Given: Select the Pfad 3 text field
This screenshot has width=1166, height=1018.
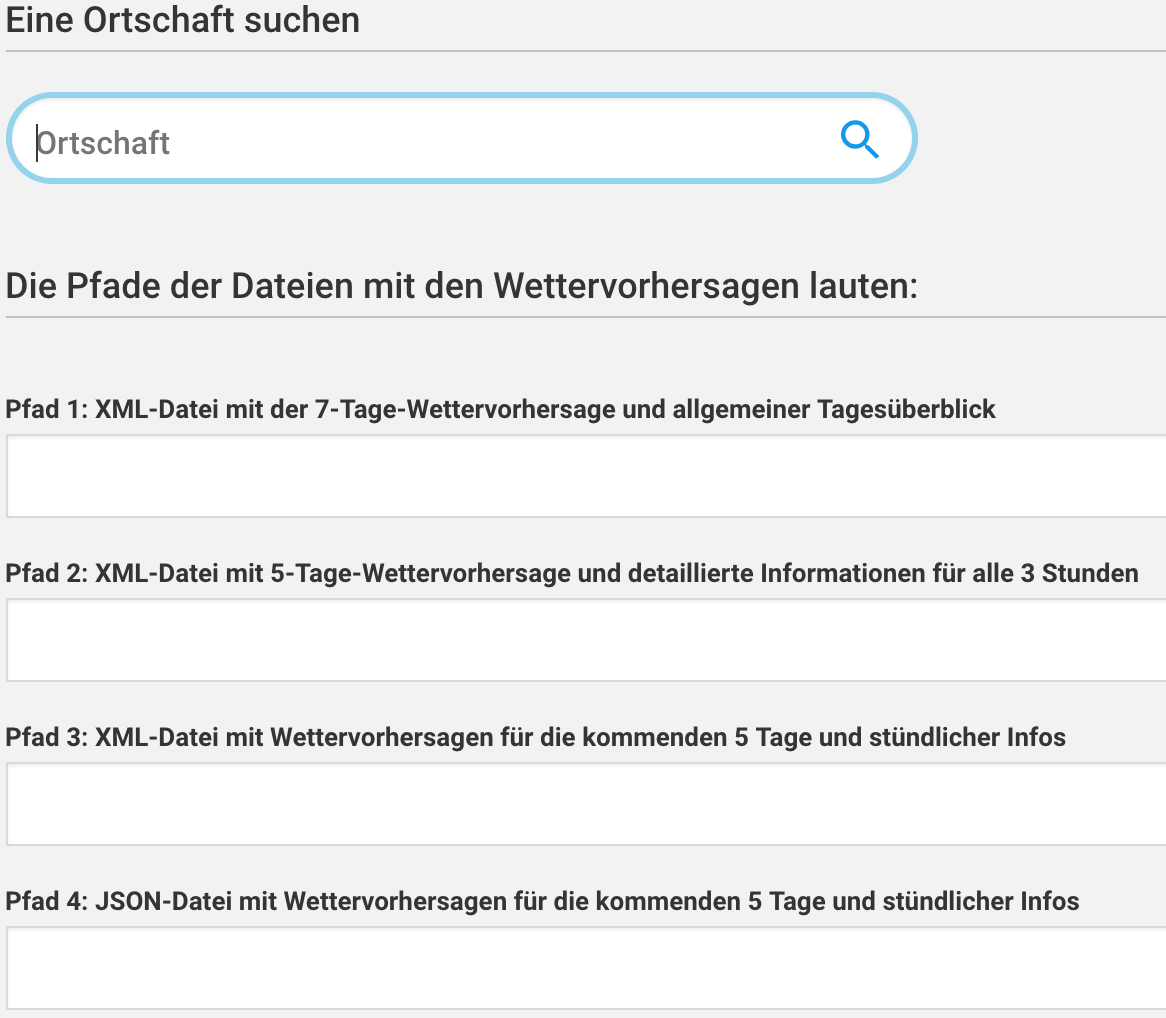Looking at the screenshot, I should pos(586,804).
